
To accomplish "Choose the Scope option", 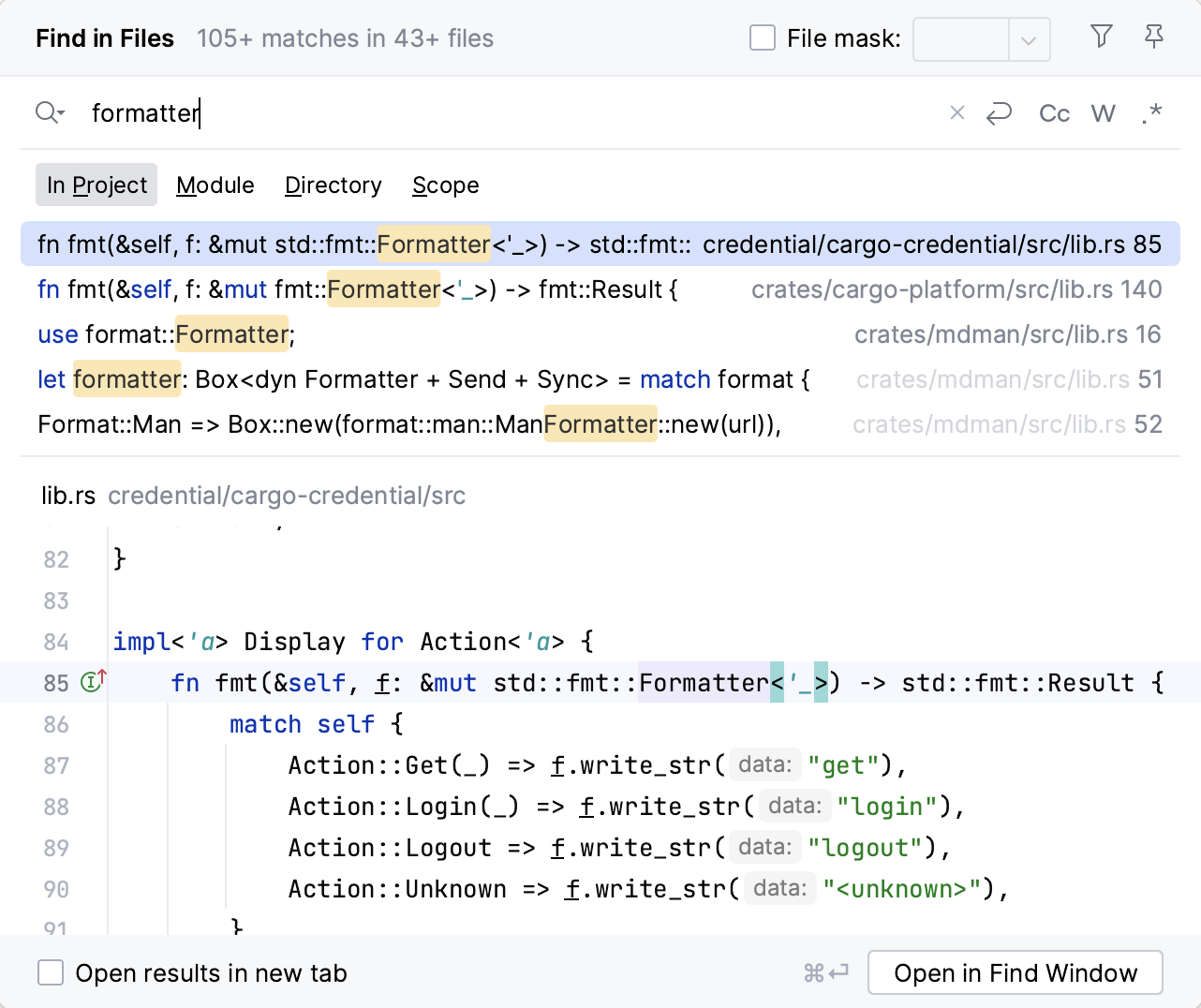I will click(445, 185).
